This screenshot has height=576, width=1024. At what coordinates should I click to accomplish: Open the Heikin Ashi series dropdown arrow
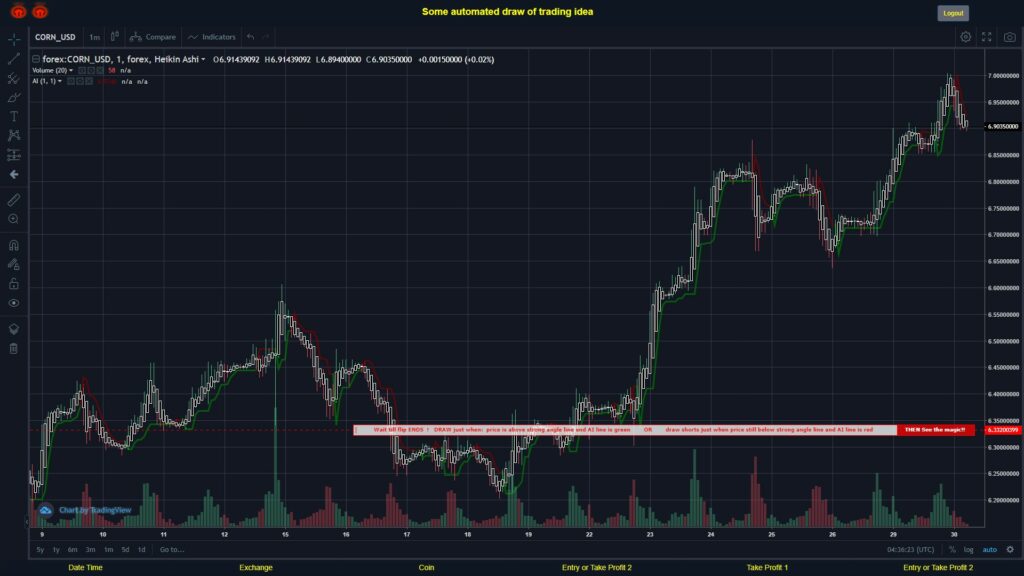(x=203, y=59)
